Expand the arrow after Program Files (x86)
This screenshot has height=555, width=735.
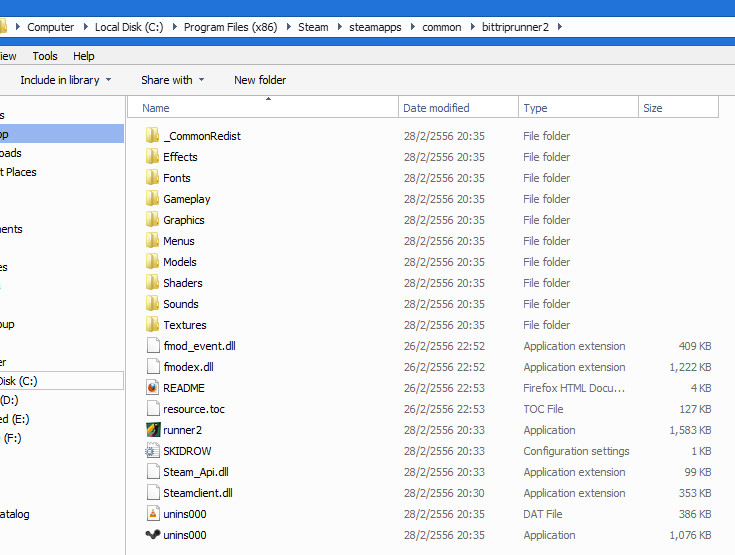pos(288,27)
